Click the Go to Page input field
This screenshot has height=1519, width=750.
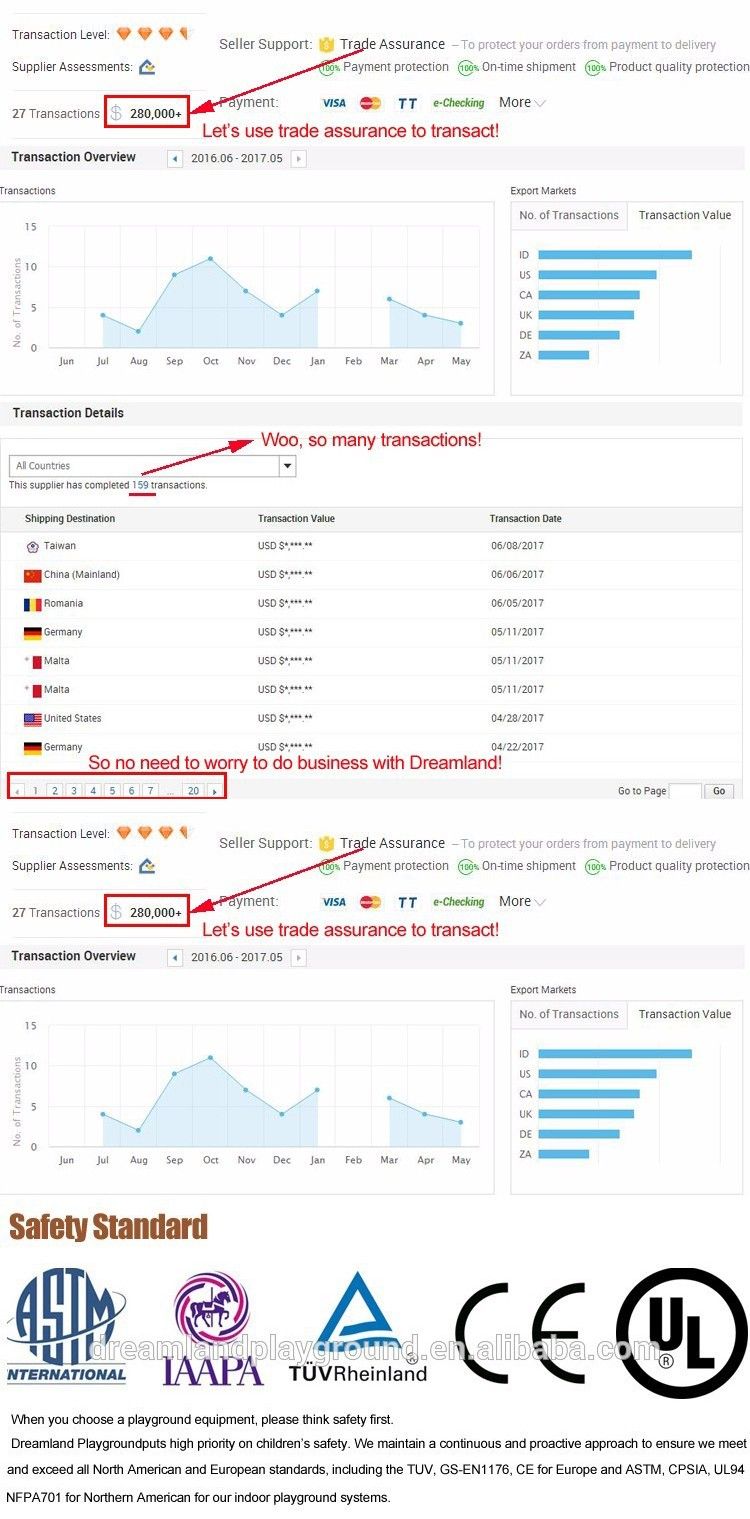[x=685, y=791]
